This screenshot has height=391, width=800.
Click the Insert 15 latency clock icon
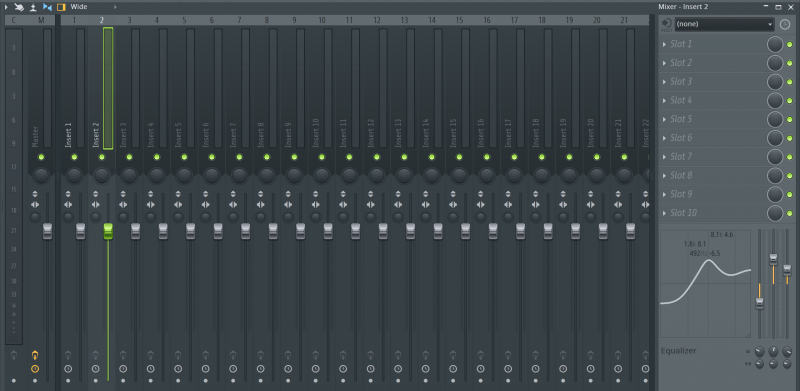pos(454,369)
